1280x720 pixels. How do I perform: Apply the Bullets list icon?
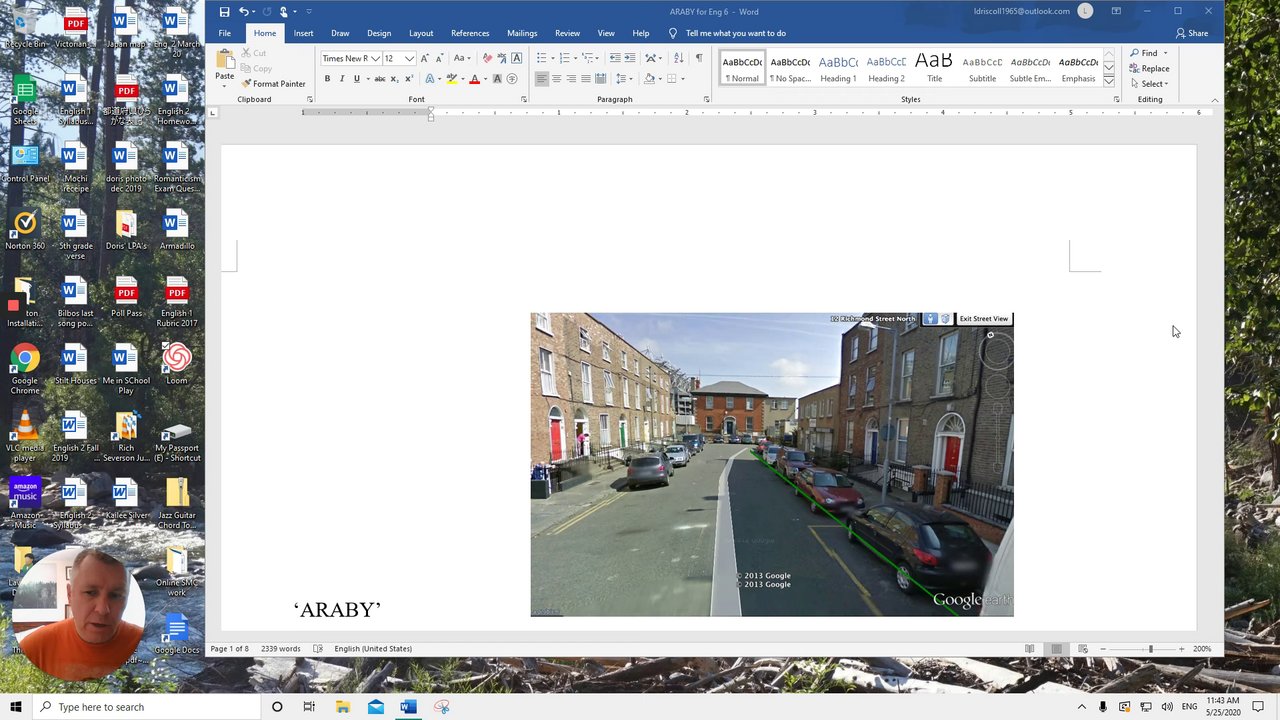[541, 58]
